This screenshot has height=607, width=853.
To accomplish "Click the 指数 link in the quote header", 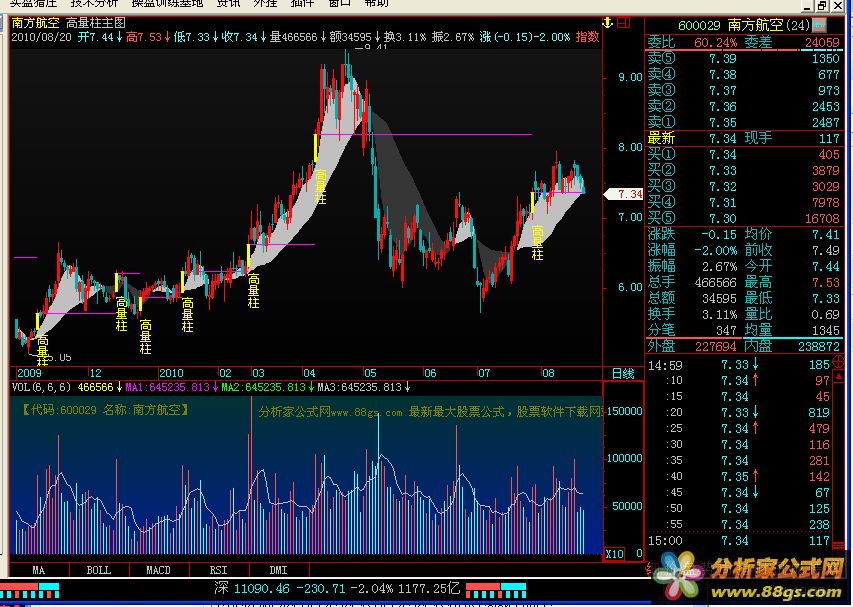I will click(x=588, y=37).
